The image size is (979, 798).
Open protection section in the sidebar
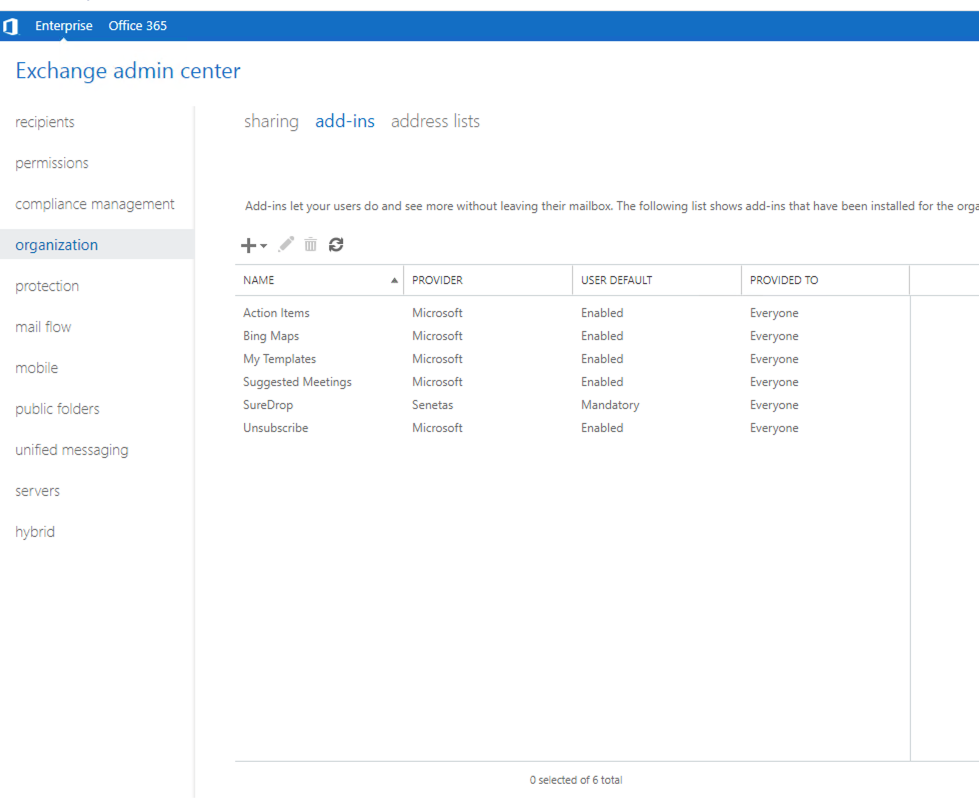click(47, 286)
